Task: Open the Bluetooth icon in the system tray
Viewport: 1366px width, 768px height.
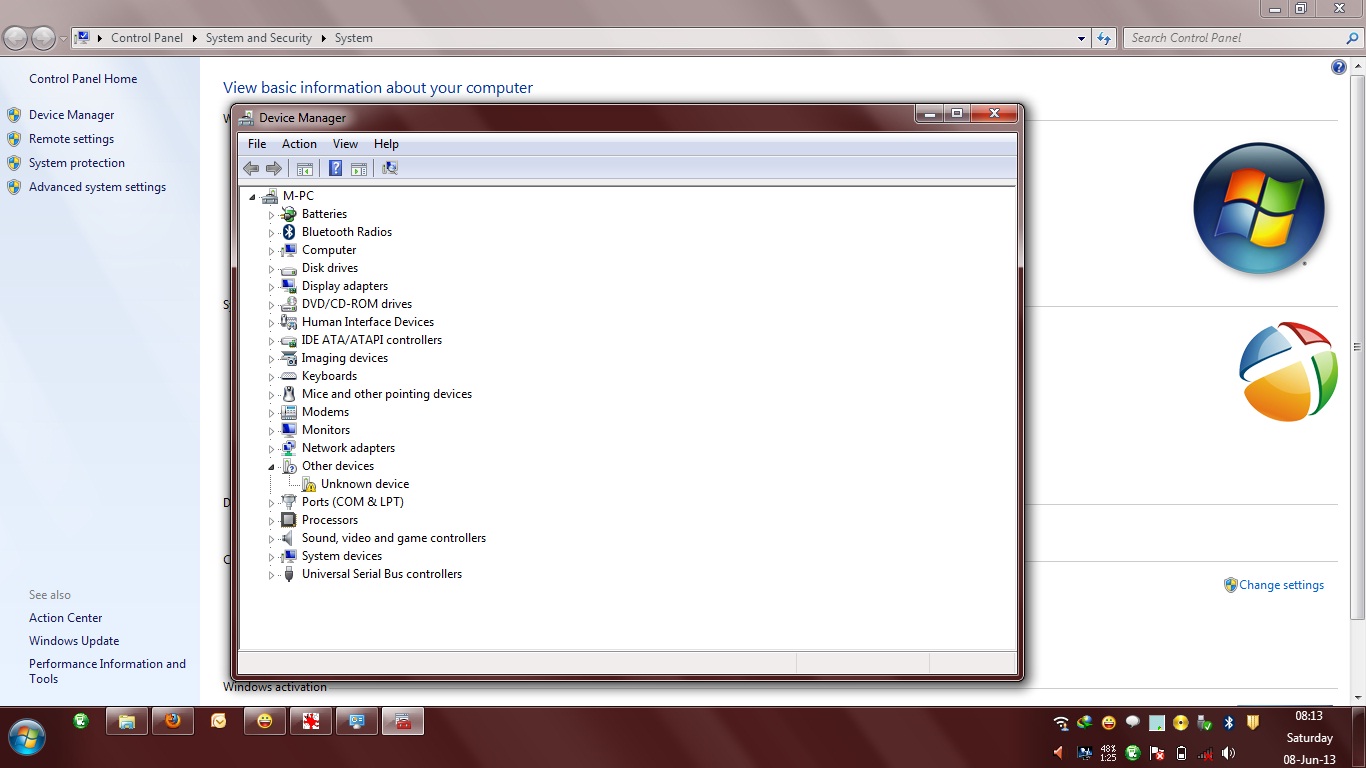Action: 1228,722
